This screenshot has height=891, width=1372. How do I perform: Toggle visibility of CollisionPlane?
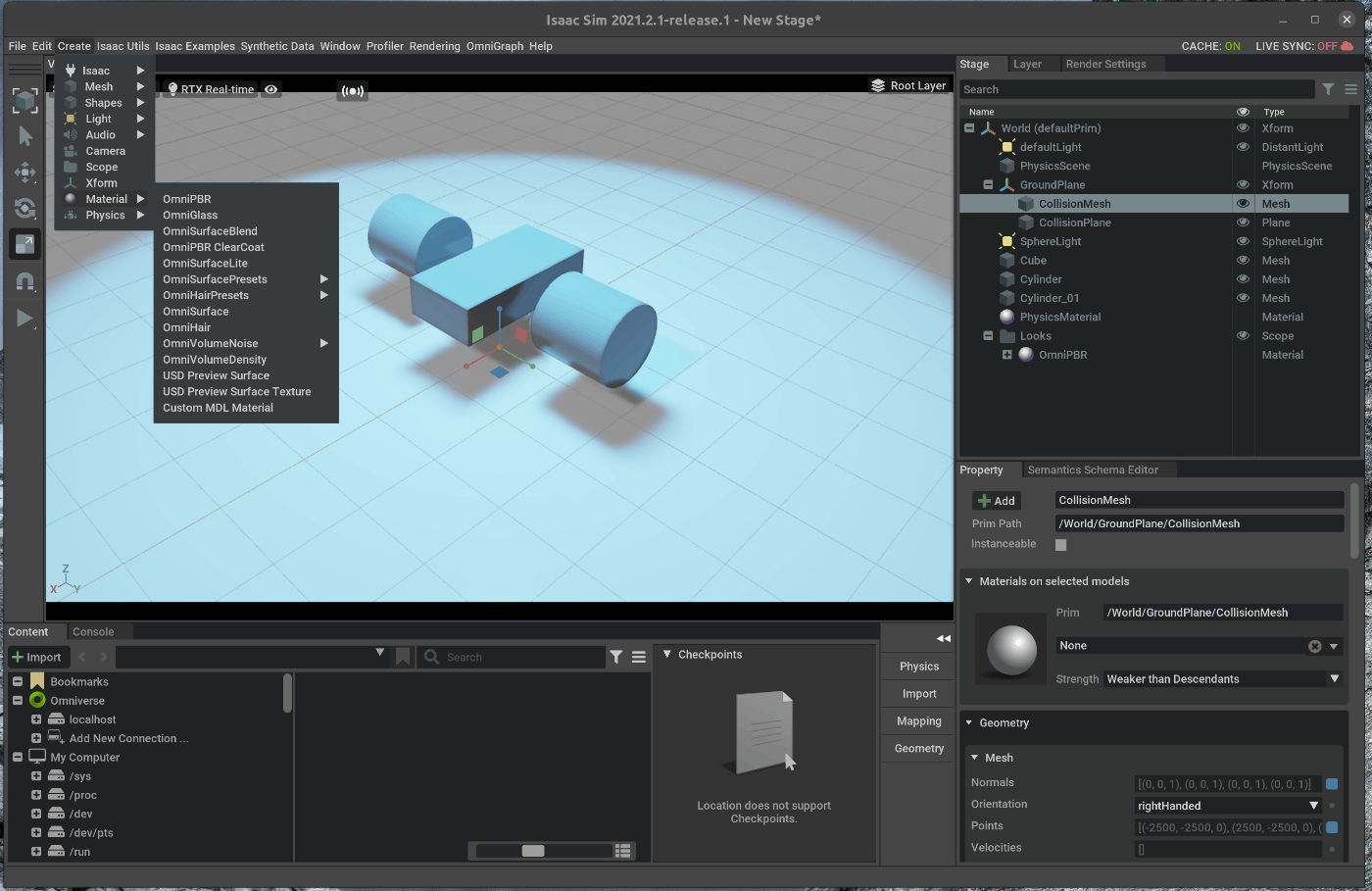[1243, 223]
